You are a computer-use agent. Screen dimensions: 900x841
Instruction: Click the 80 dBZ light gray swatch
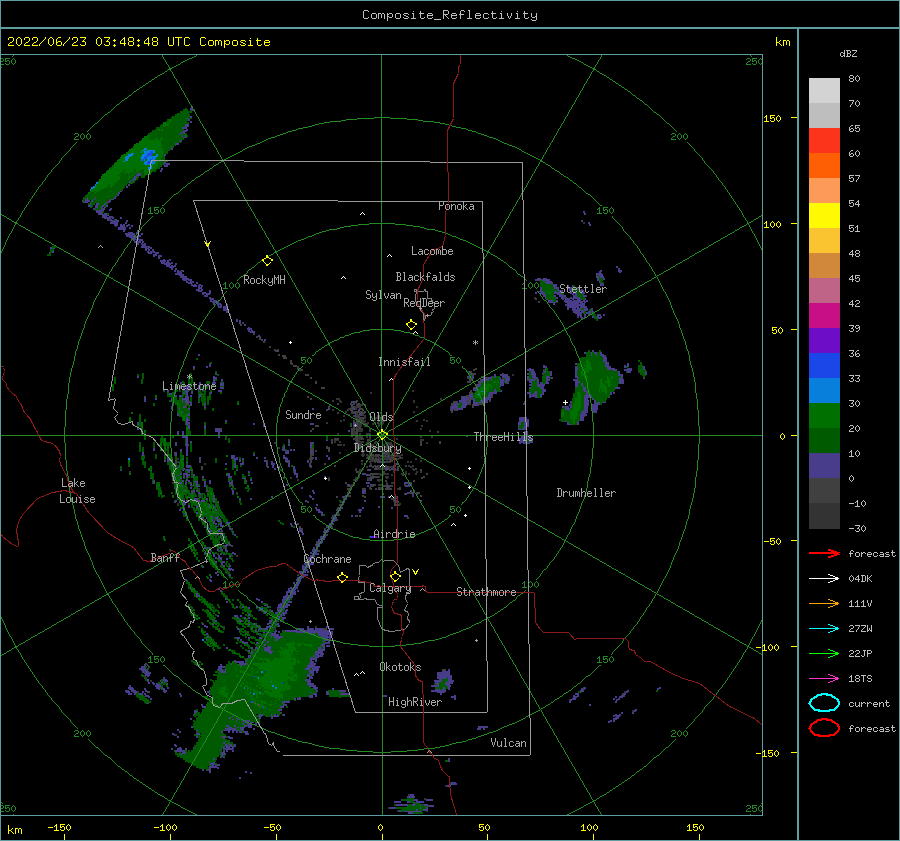[824, 90]
